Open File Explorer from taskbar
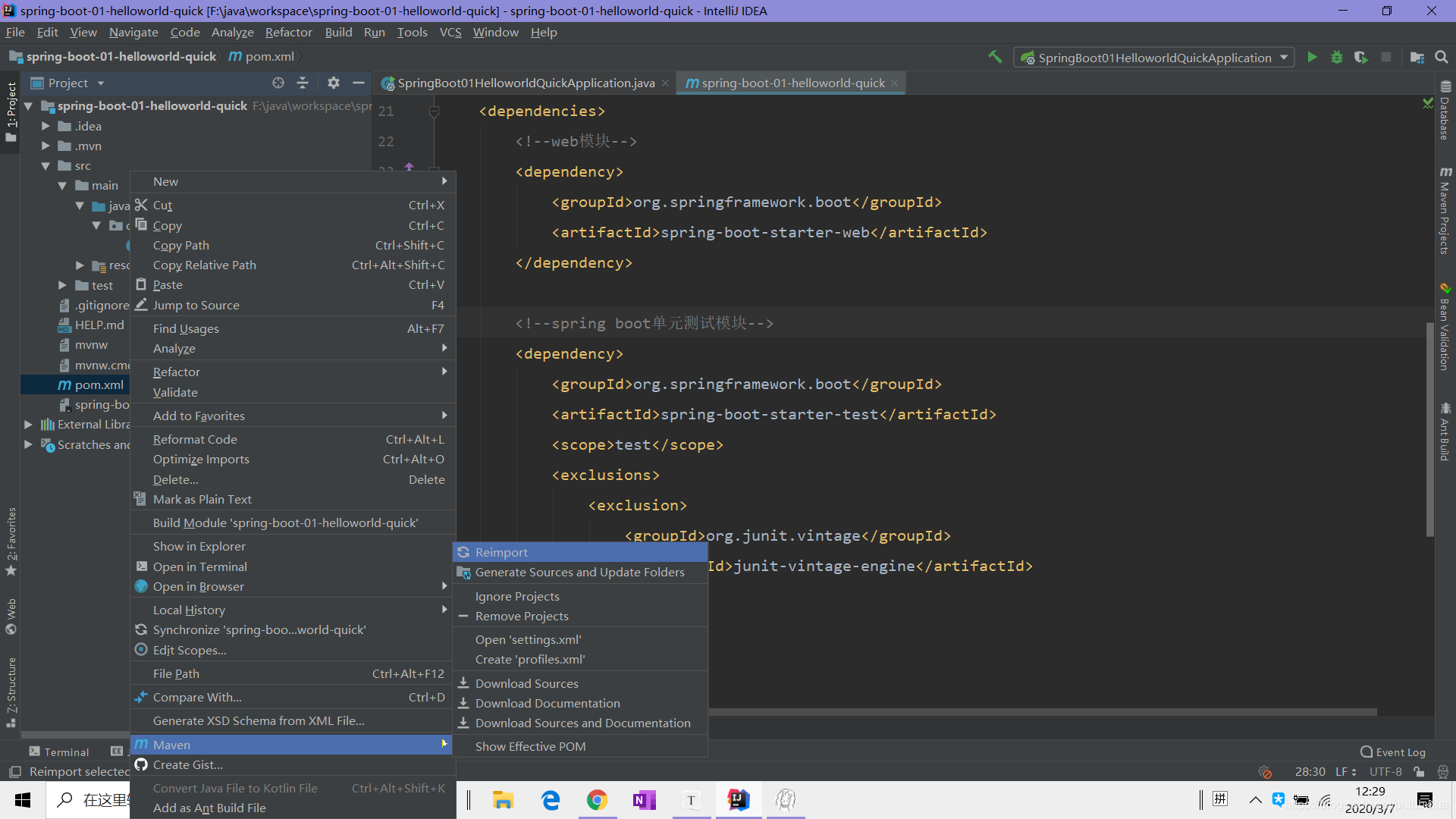Viewport: 1456px width, 819px height. click(x=503, y=800)
